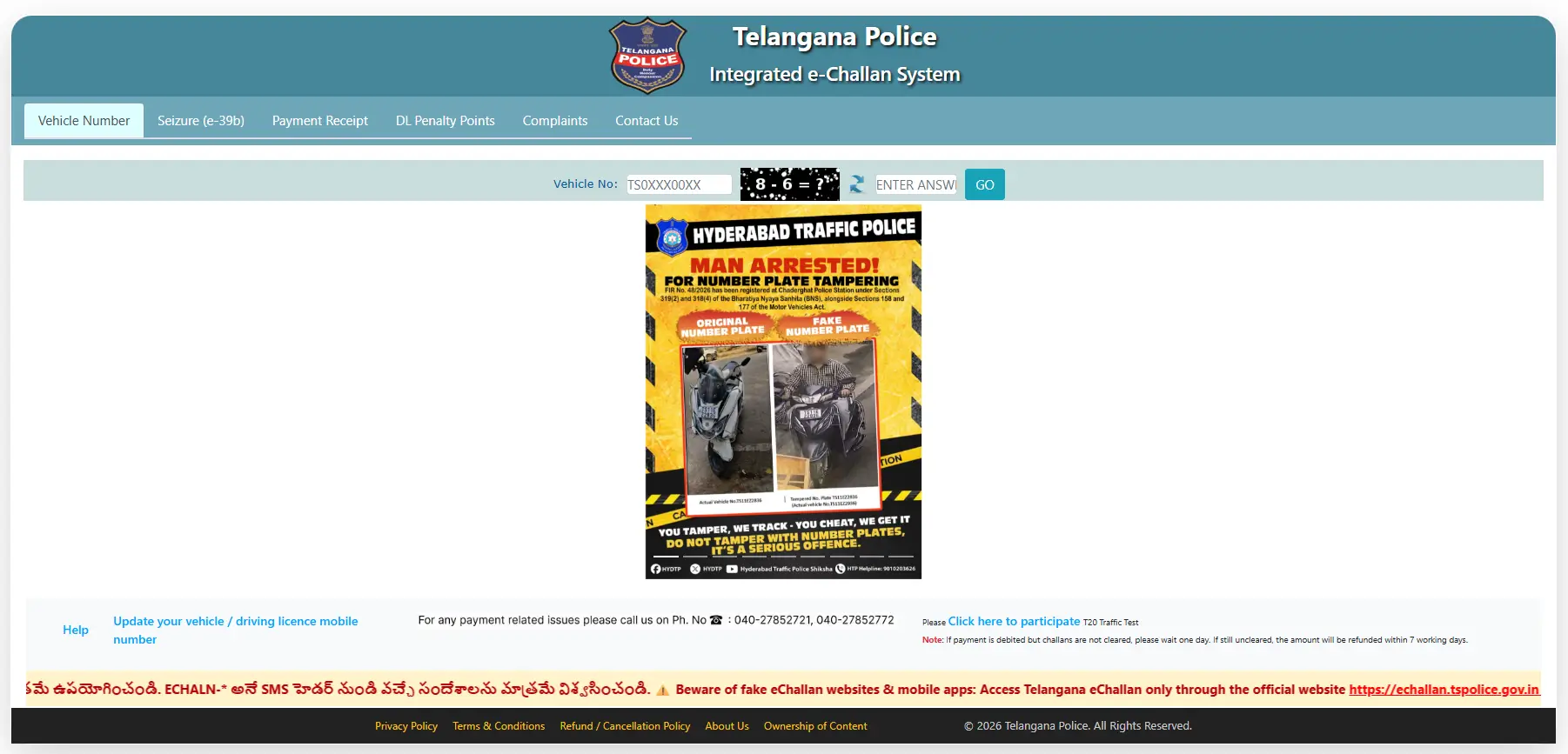Submit using the GO button
The image size is (1568, 754).
(985, 184)
